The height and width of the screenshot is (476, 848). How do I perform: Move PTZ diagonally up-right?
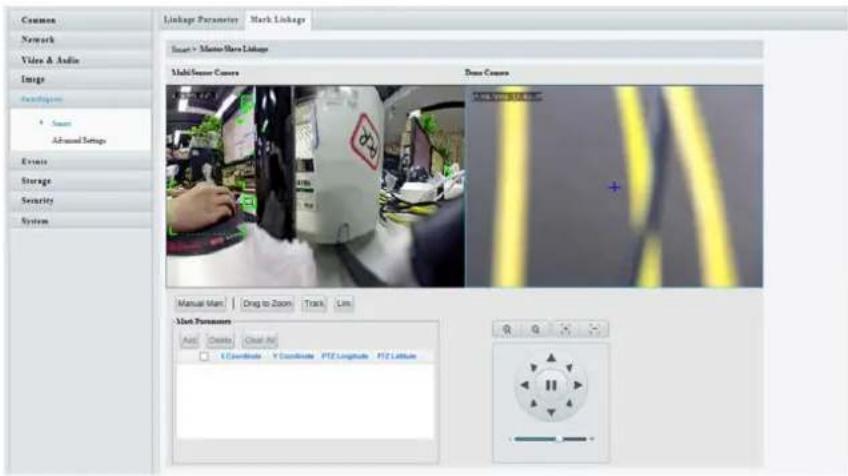569,368
